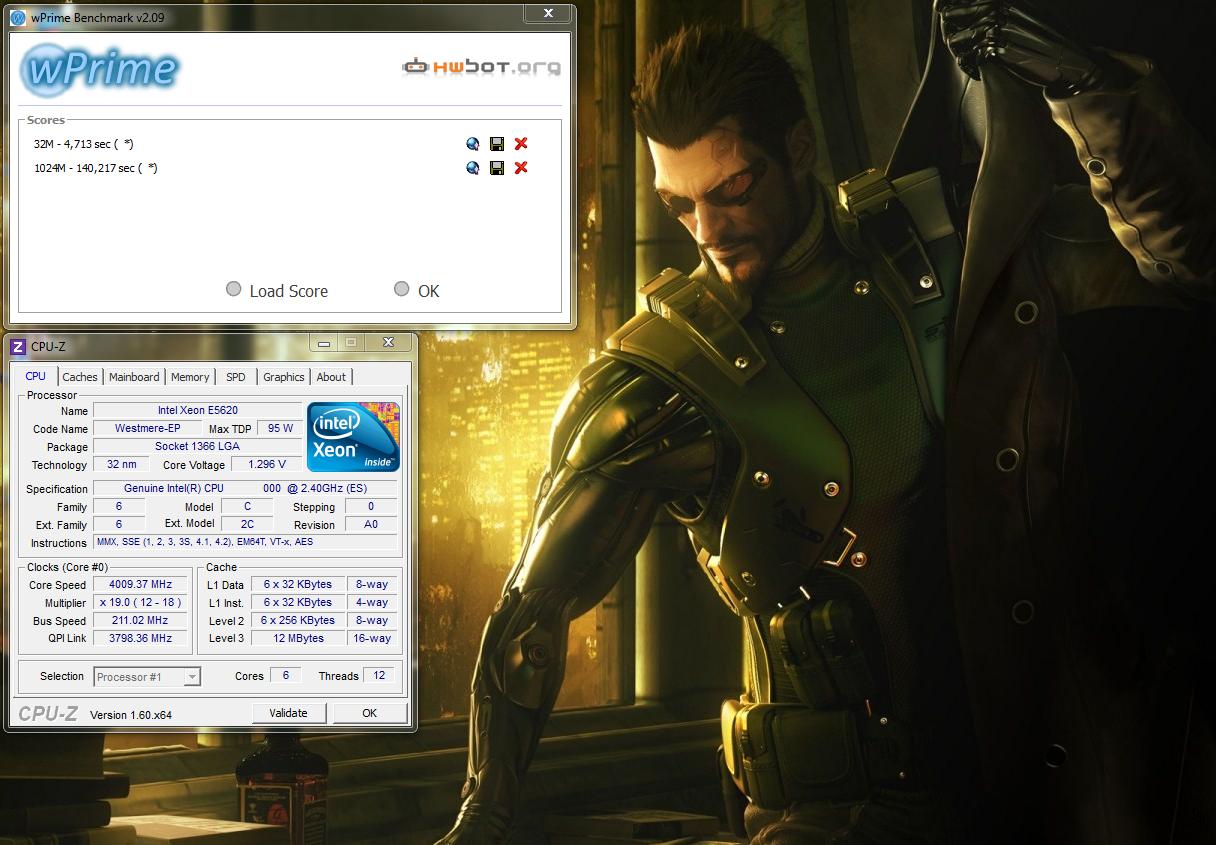Open the About tab
Image resolution: width=1216 pixels, height=845 pixels.
331,377
